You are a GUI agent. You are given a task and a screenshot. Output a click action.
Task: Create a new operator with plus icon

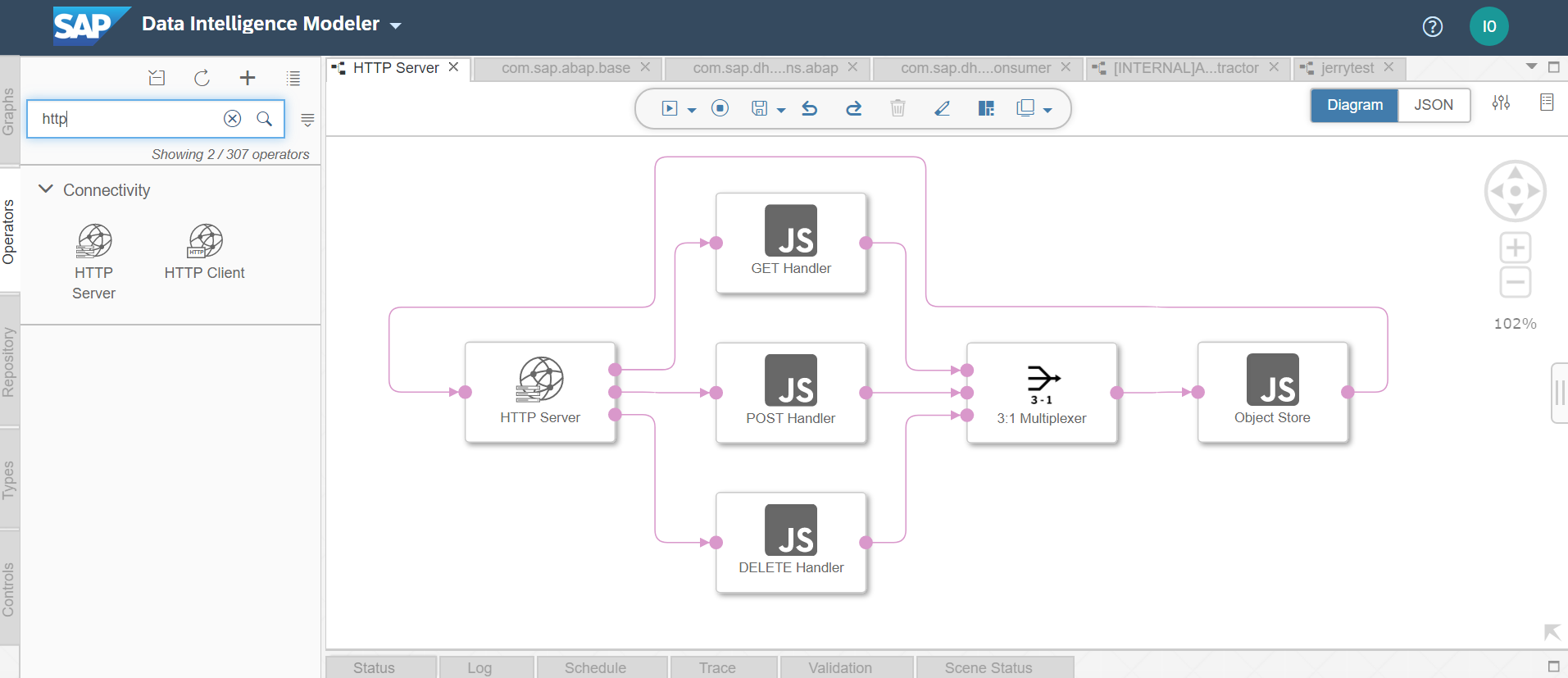coord(247,78)
